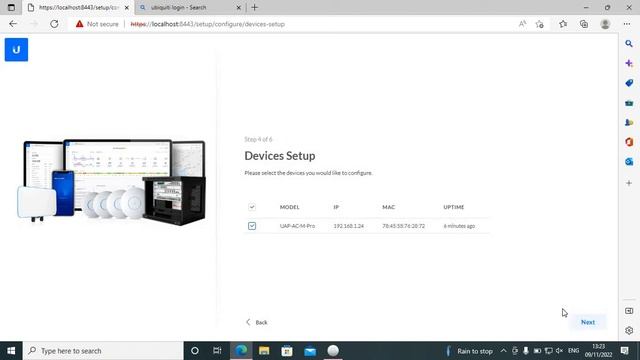Open Edge Settings and more menu
This screenshot has height=360, width=640.
click(627, 24)
